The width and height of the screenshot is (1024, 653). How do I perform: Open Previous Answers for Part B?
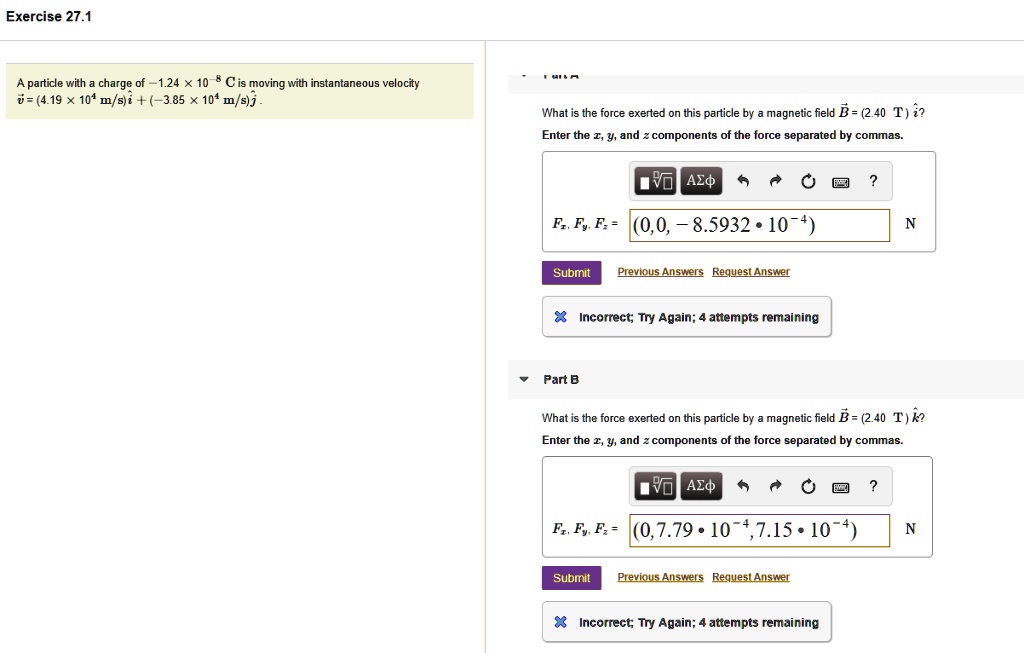click(x=661, y=577)
